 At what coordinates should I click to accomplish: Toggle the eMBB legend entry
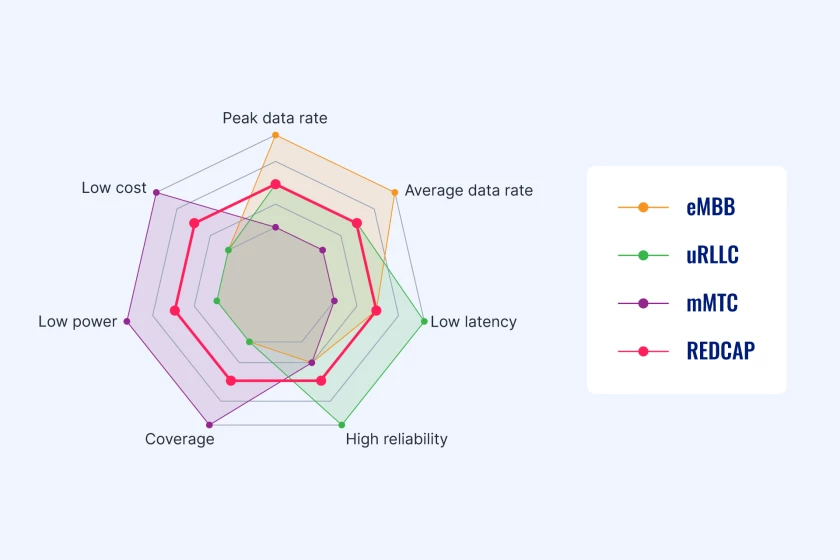[677, 207]
